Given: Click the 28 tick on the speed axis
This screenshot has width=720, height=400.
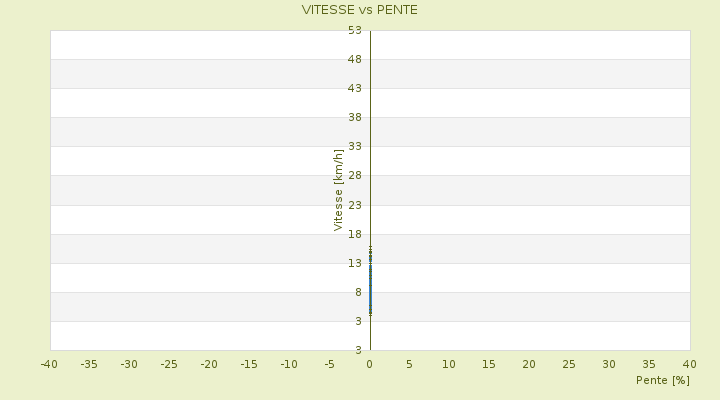Looking at the screenshot, I should 355,176.
